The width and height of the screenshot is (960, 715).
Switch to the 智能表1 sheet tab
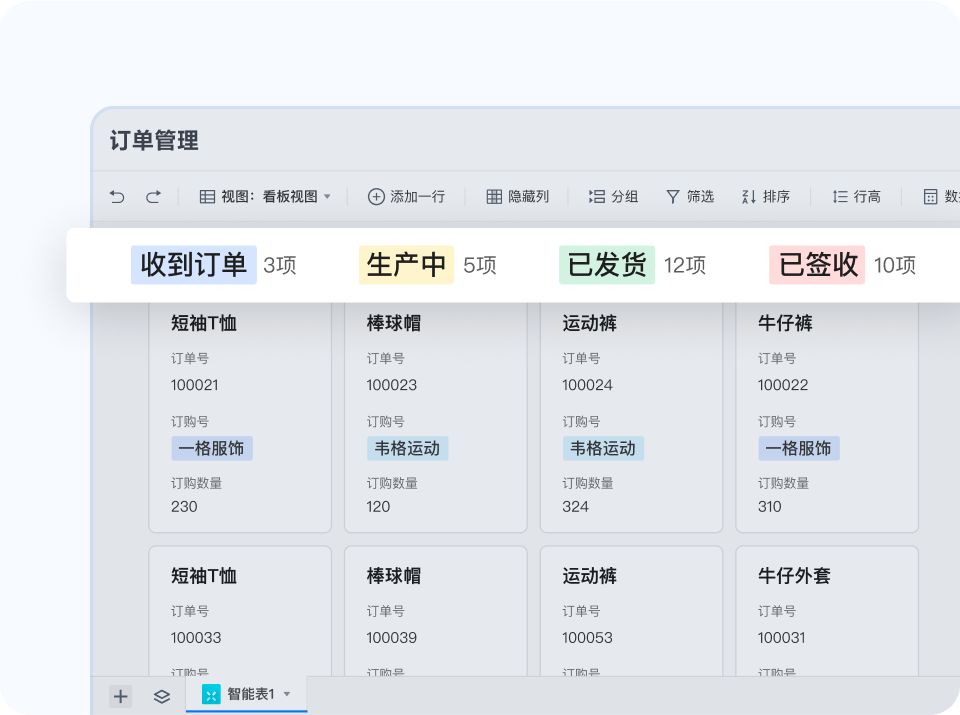tap(248, 693)
